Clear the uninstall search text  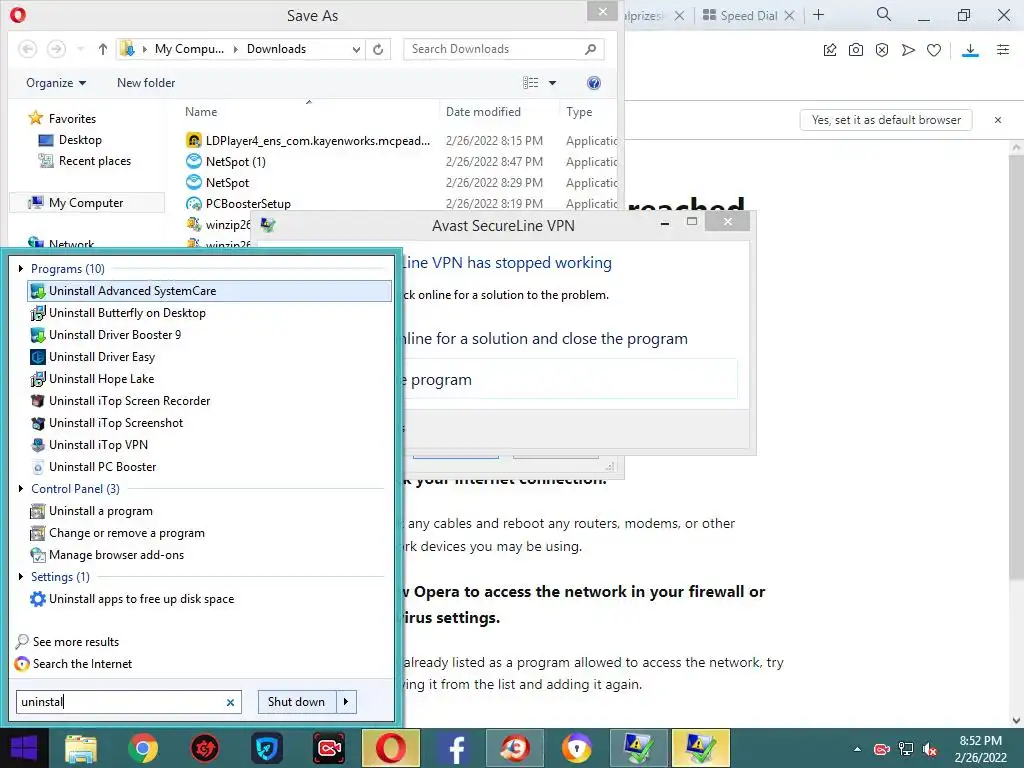click(x=230, y=703)
